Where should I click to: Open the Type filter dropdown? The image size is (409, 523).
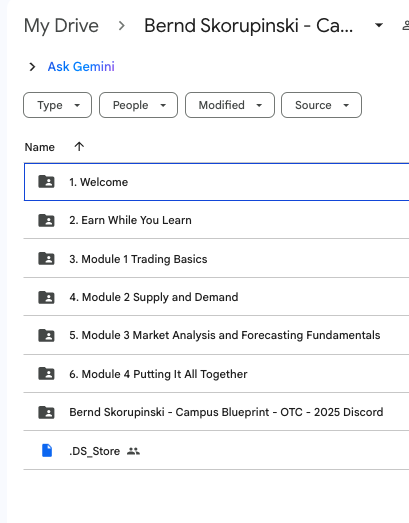57,105
